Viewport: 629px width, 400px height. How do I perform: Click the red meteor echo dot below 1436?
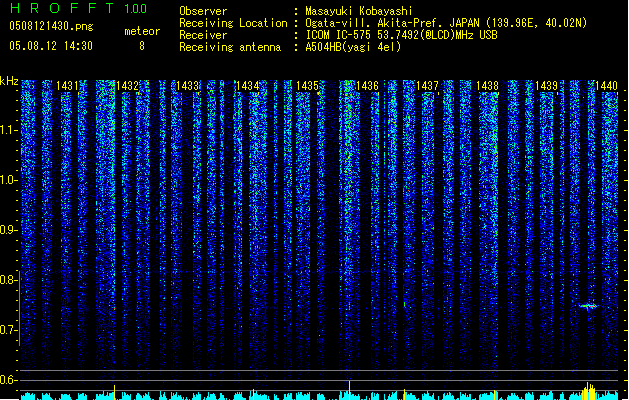coord(349,308)
